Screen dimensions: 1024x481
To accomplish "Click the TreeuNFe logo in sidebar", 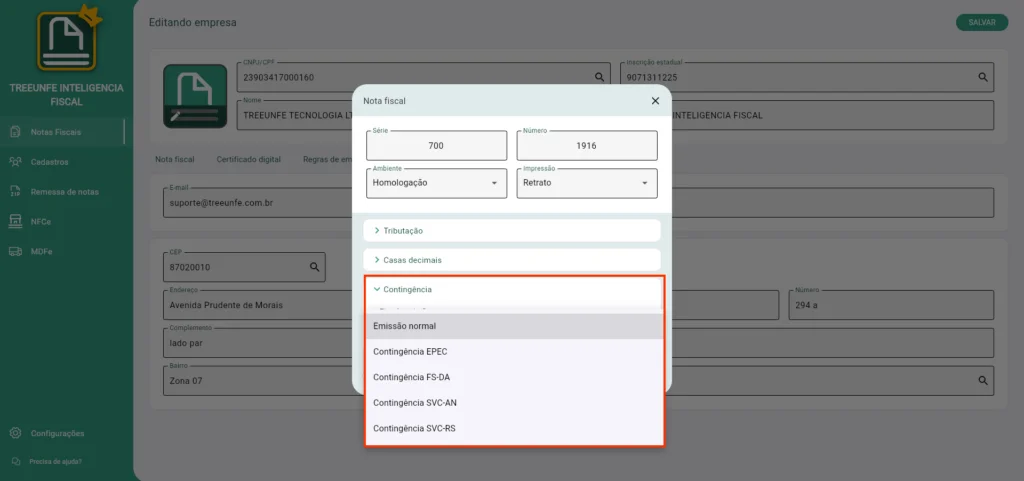I will pyautogui.click(x=67, y=39).
